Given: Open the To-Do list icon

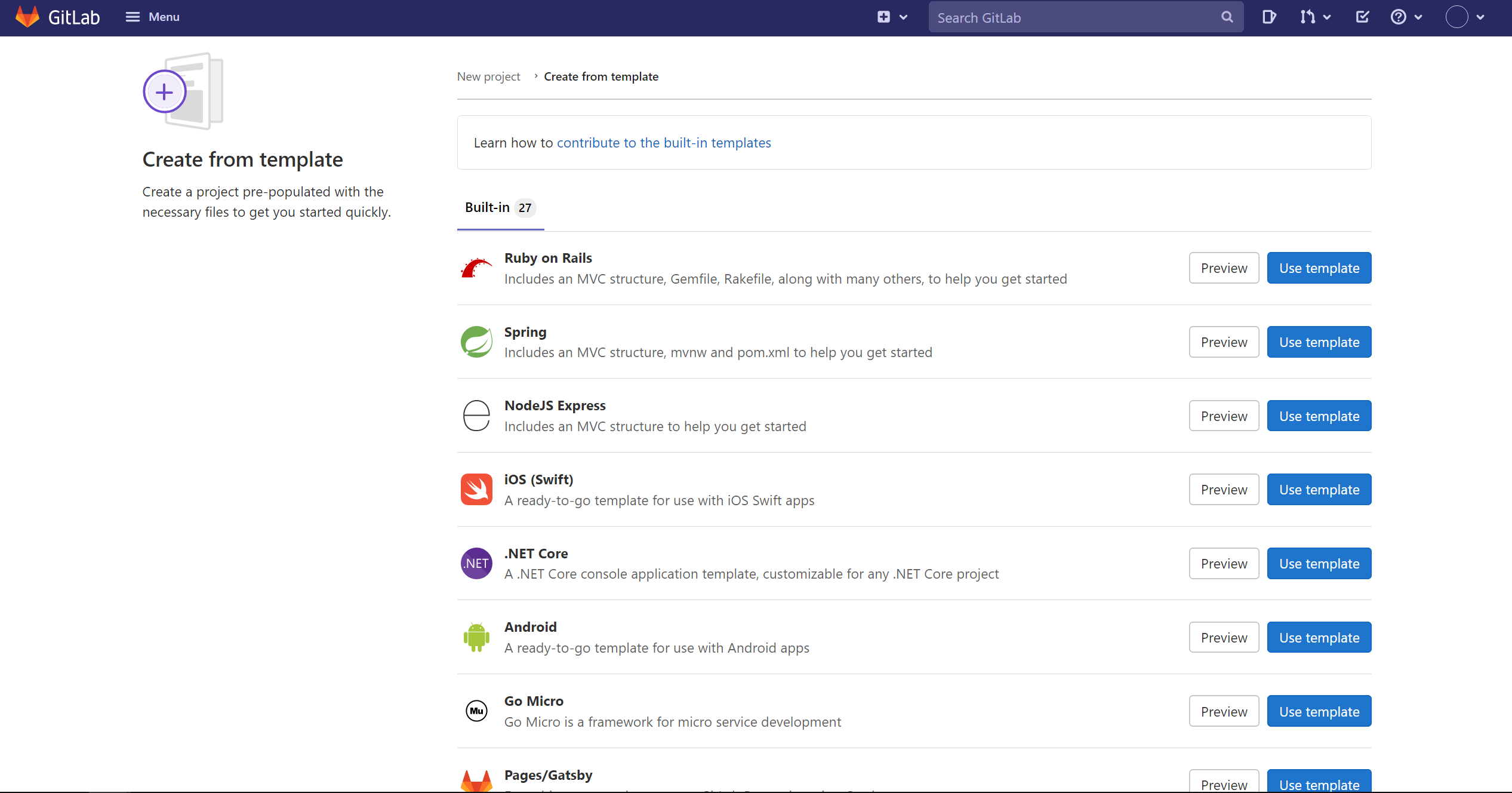Looking at the screenshot, I should coord(1362,17).
